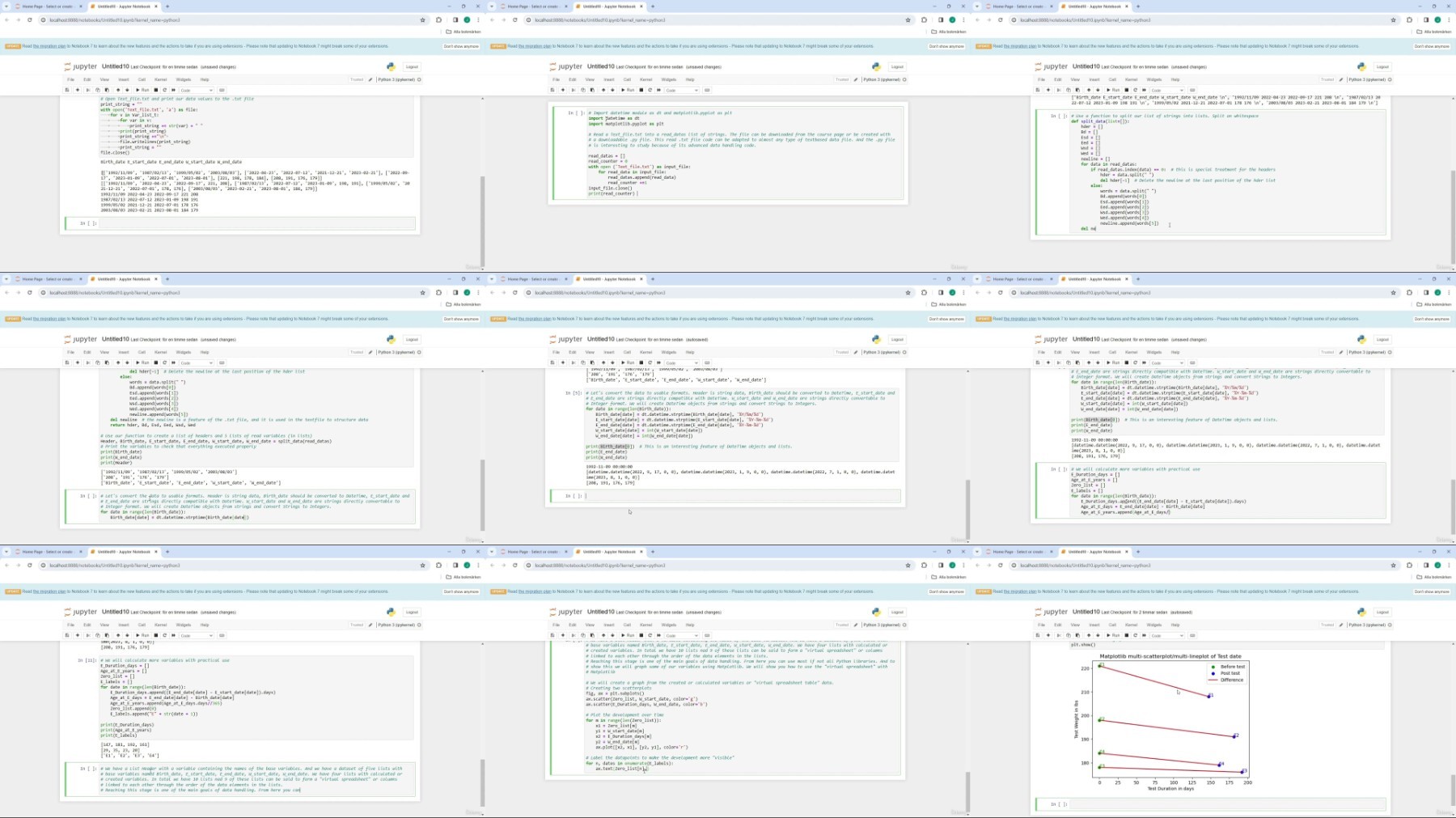Open side panel in the plt.subplots window
The width and height of the screenshot is (1456, 818).
pos(941,565)
